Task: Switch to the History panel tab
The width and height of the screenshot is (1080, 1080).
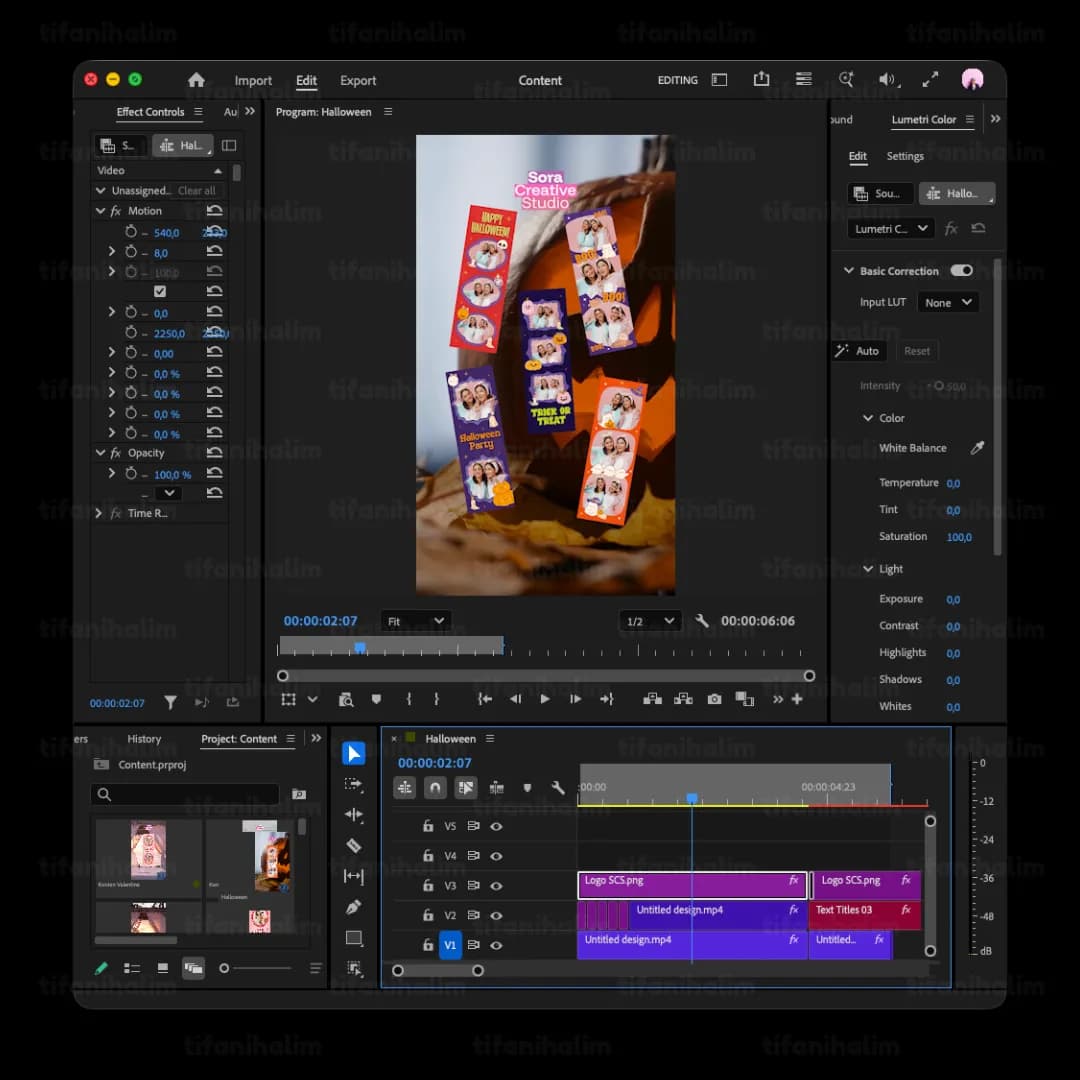Action: click(x=144, y=738)
